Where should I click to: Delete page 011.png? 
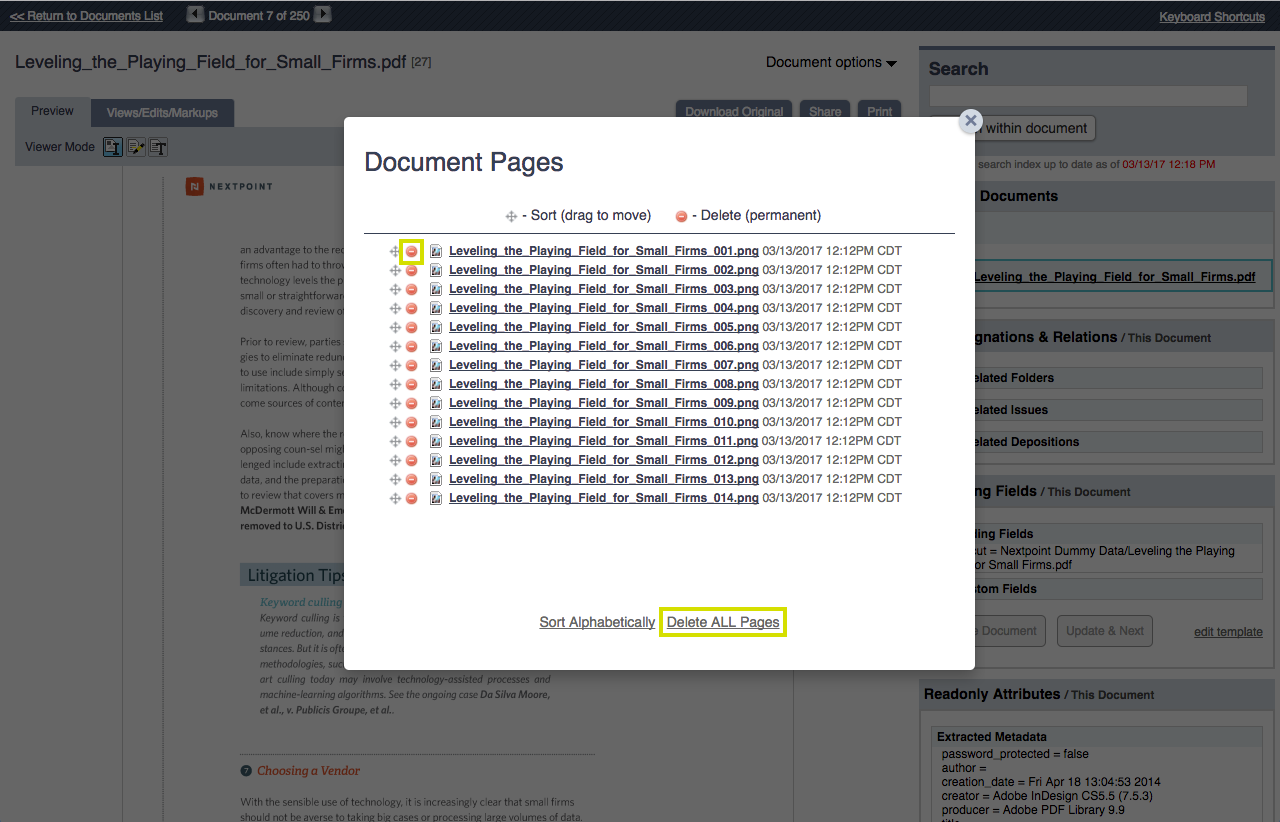point(411,441)
